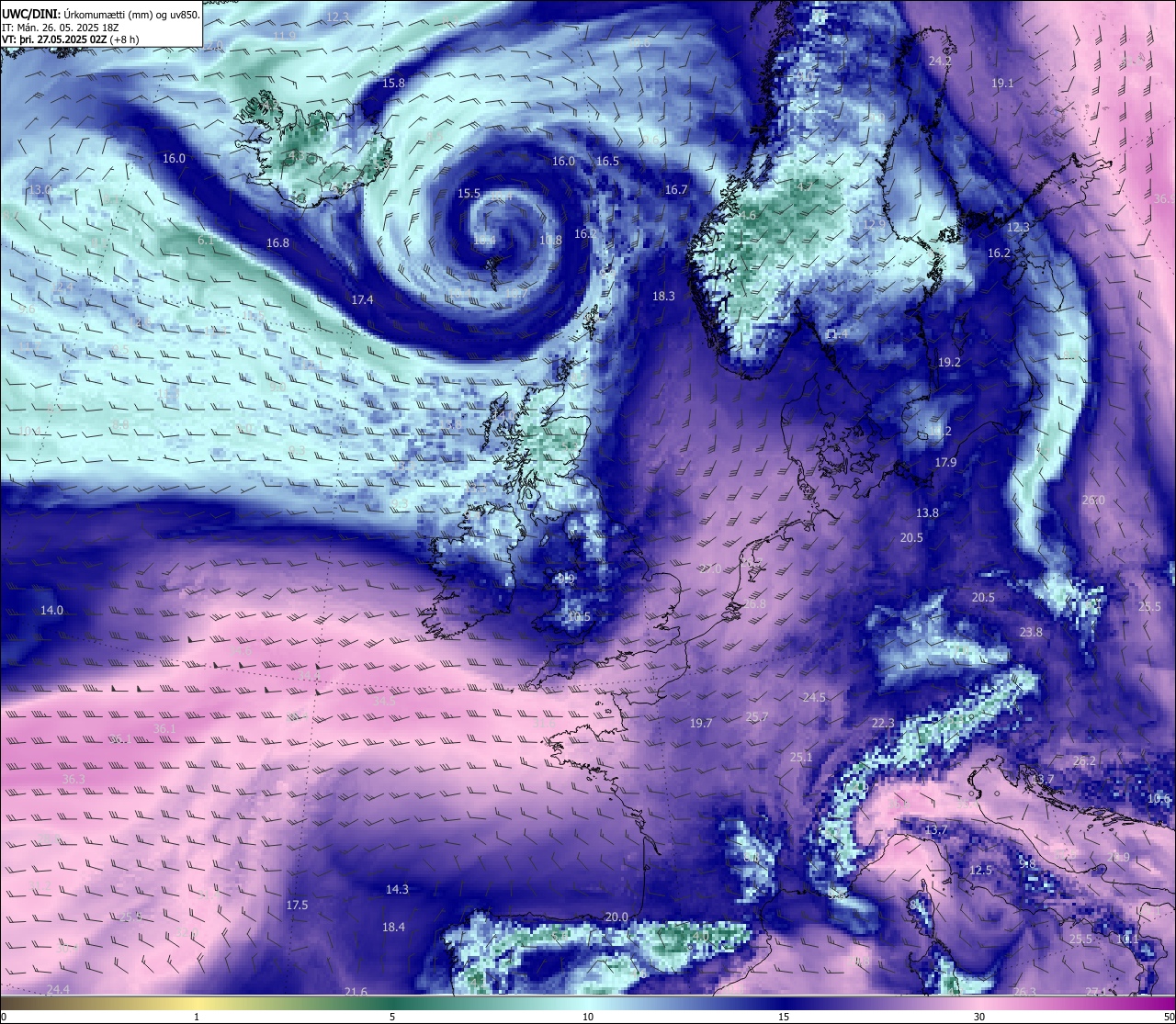The height and width of the screenshot is (1024, 1176).
Task: Click the color scale tick label 5
Action: (x=392, y=1017)
